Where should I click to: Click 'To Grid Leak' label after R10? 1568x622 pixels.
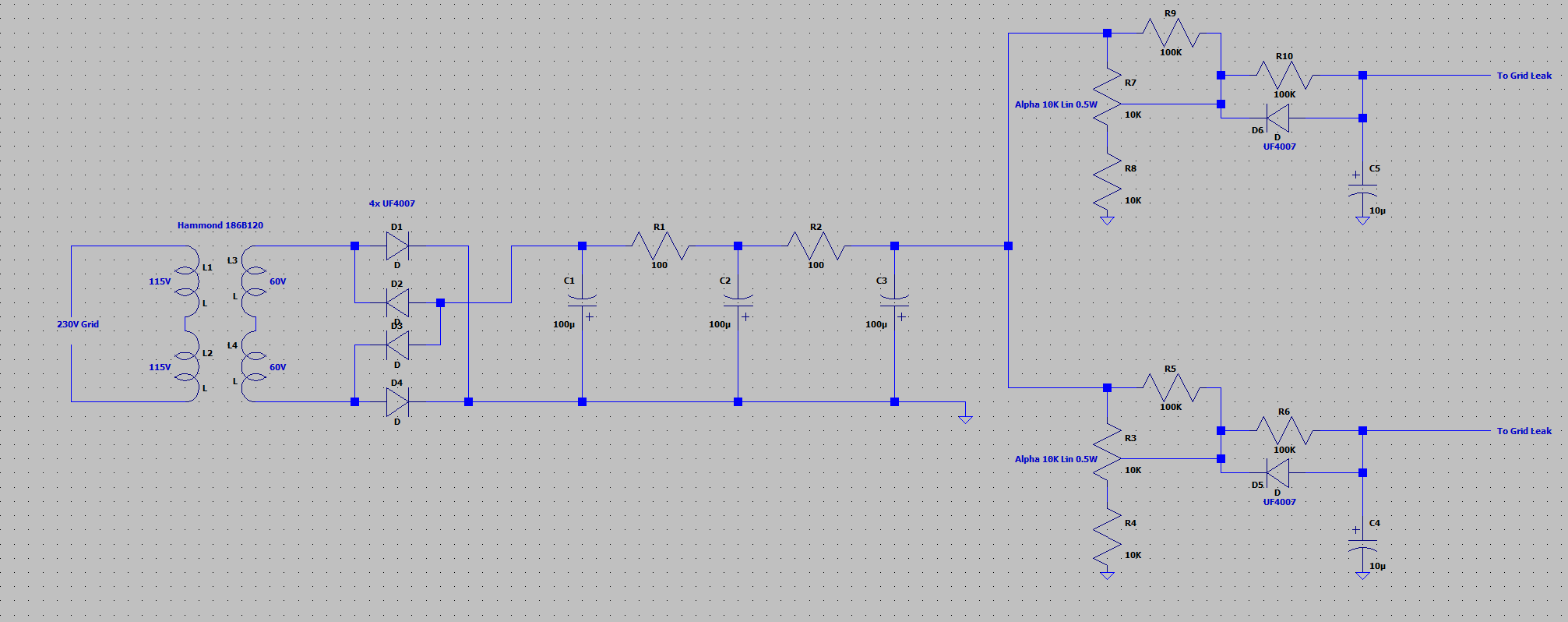coord(1524,76)
